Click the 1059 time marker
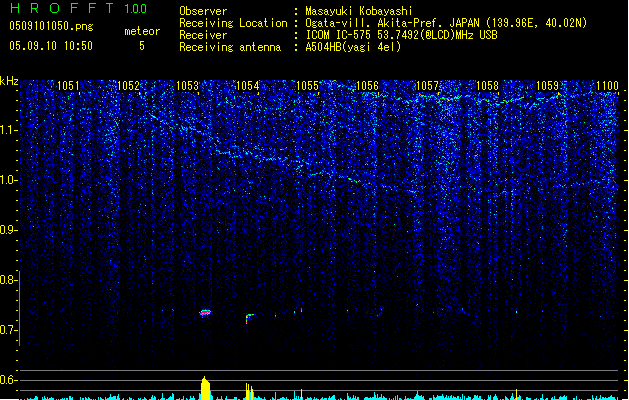This screenshot has width=629, height=400. click(547, 85)
